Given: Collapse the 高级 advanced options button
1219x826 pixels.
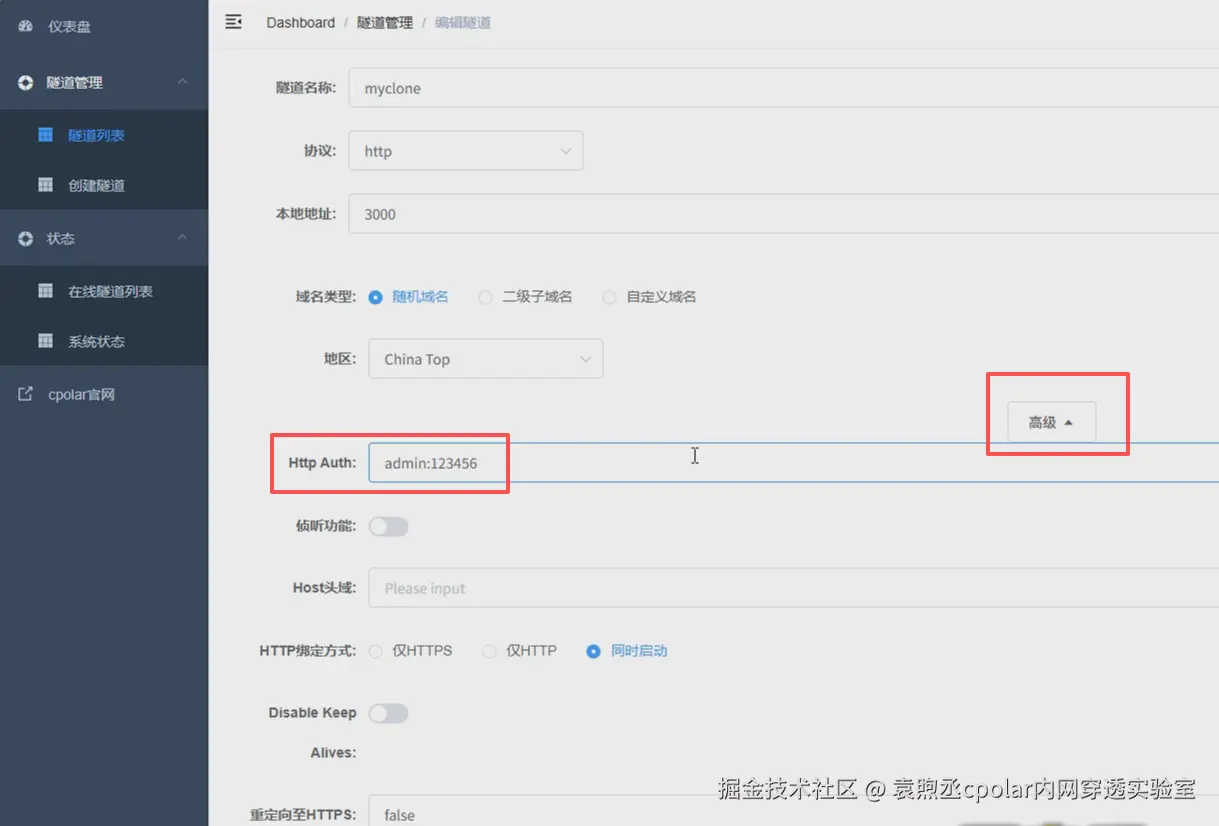Looking at the screenshot, I should (1051, 422).
